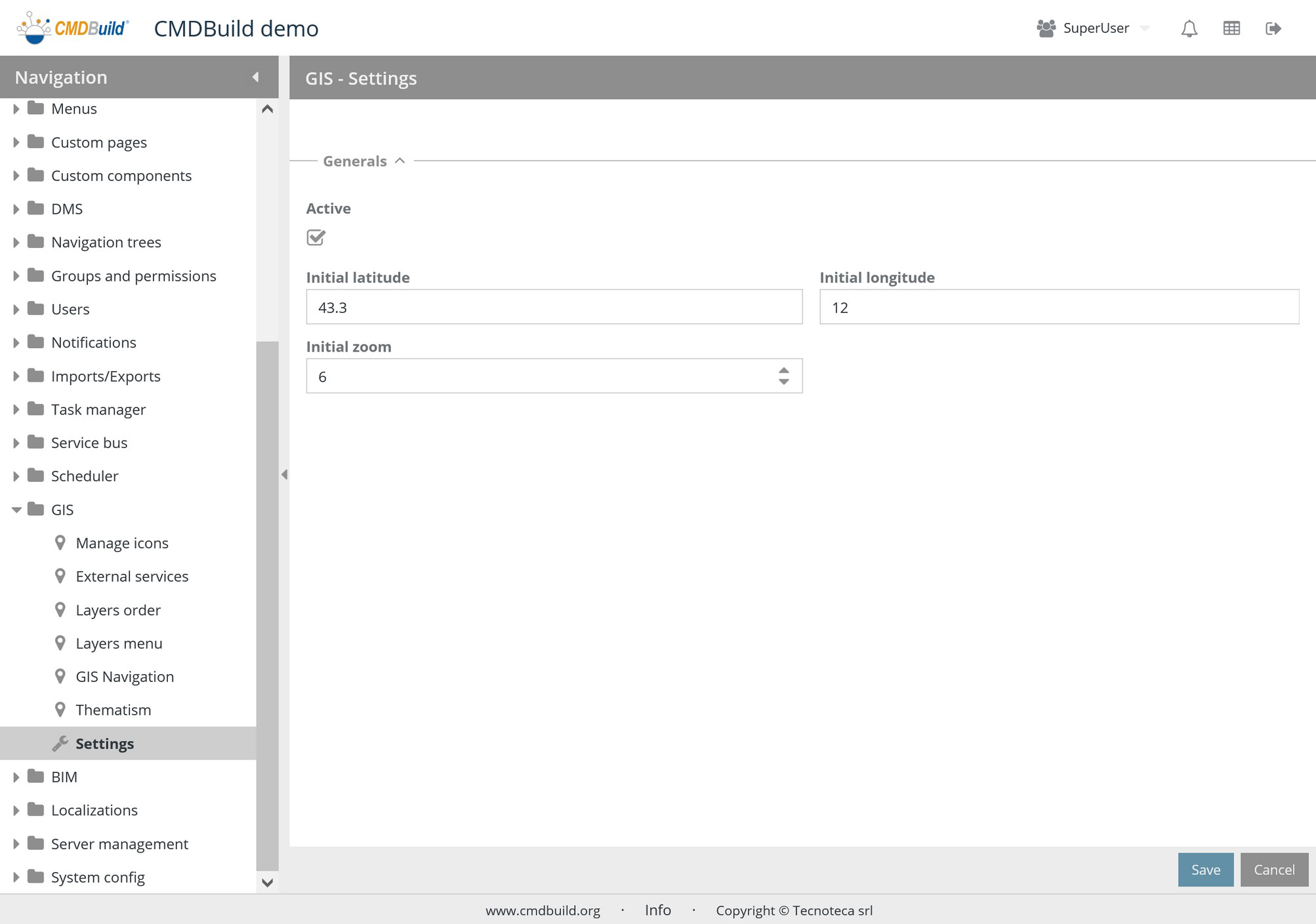Click the Settings wrench icon in tree
This screenshot has width=1316, height=924.
[60, 743]
